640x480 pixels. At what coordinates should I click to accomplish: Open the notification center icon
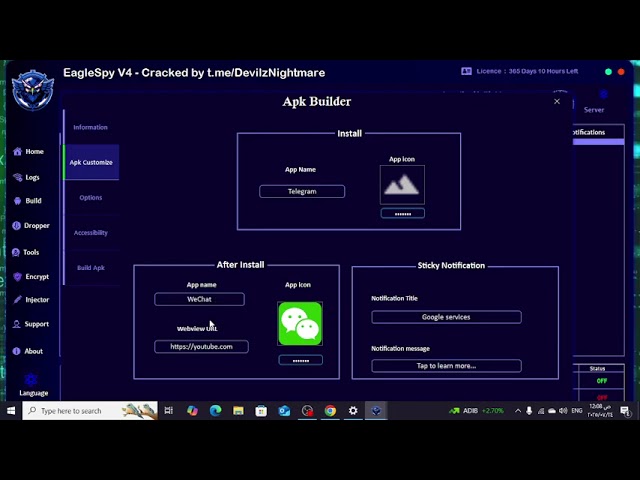click(625, 411)
